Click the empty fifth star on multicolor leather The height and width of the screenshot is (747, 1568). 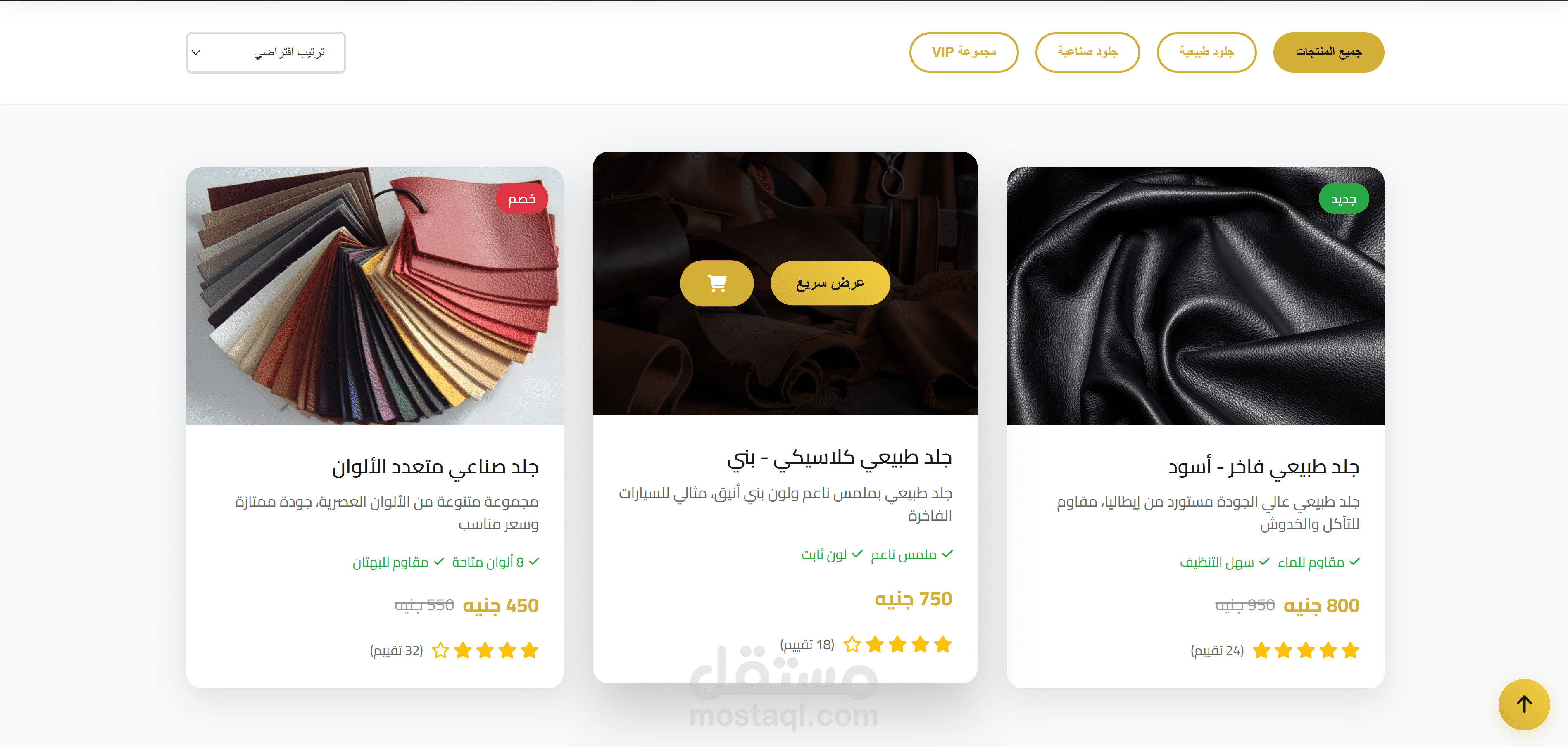click(x=440, y=650)
